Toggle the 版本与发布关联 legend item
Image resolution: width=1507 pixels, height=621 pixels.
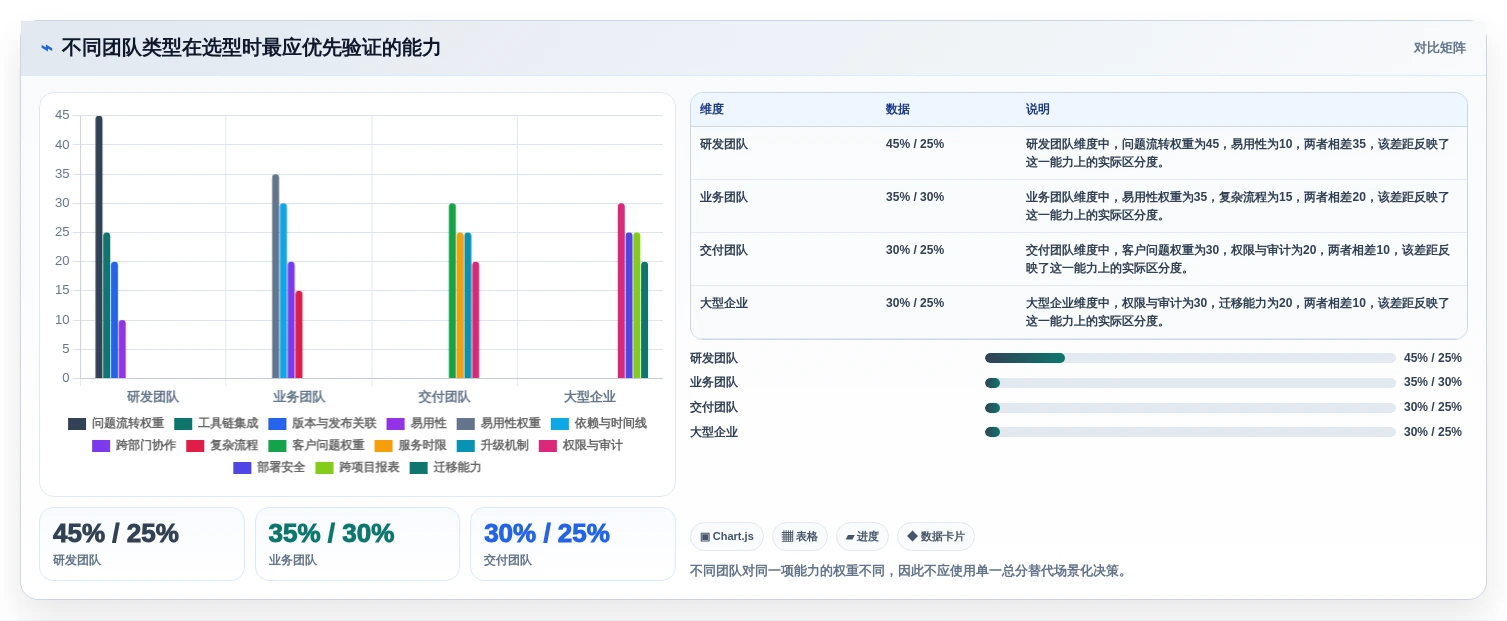(322, 423)
